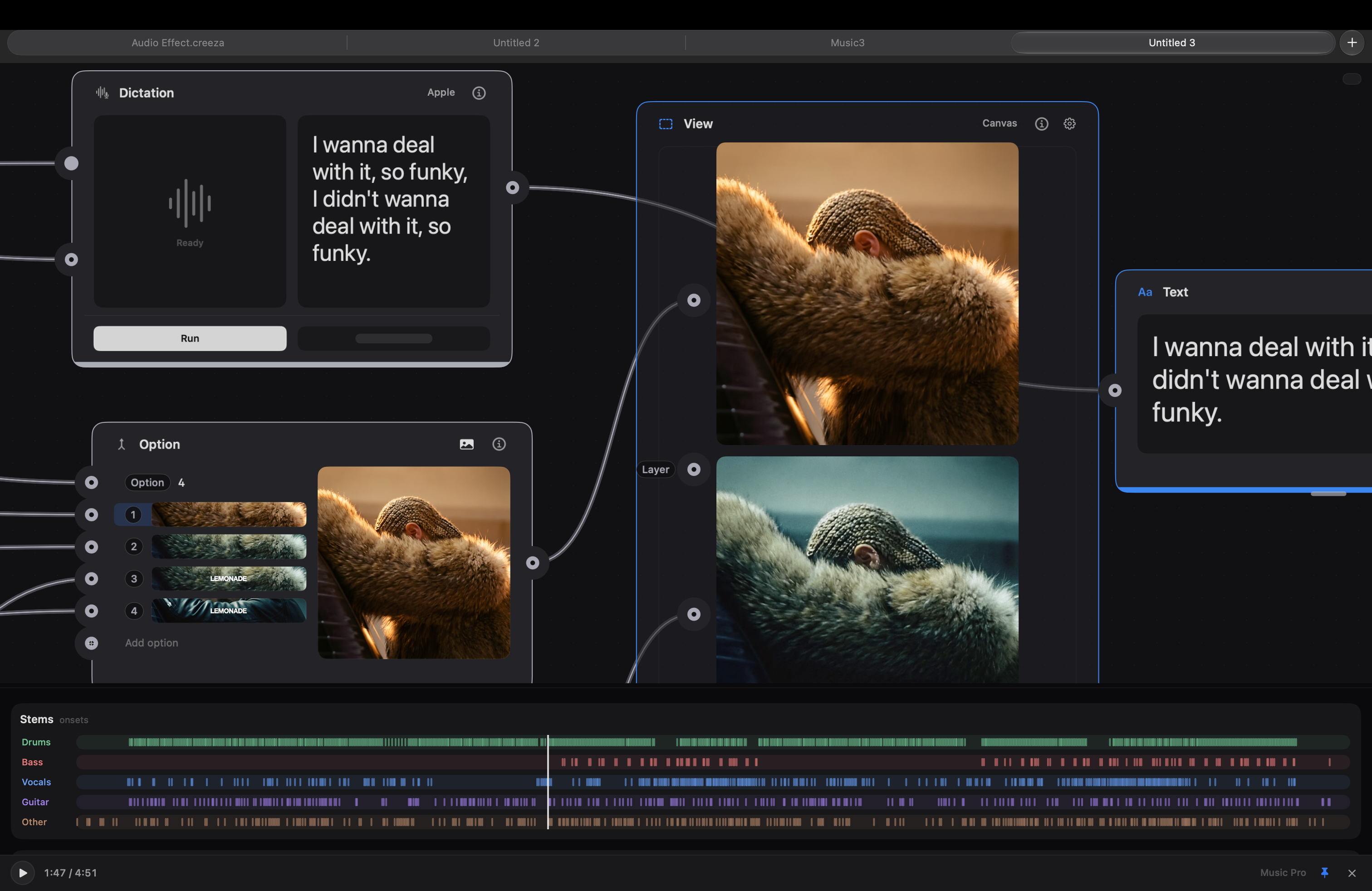Select option 3 LEMONADE thumbnail
The width and height of the screenshot is (1372, 891).
pos(228,578)
